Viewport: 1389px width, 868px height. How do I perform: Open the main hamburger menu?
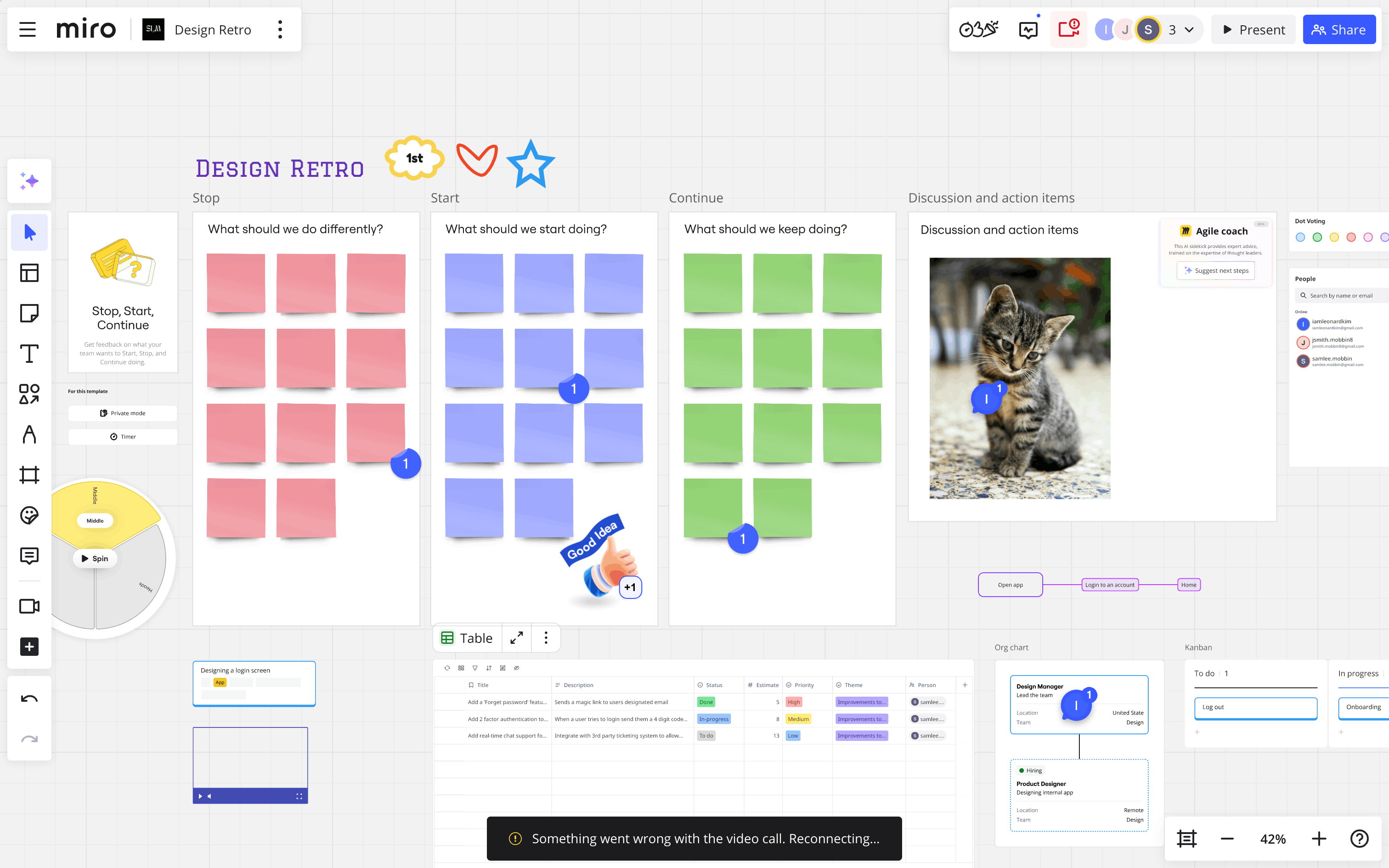pyautogui.click(x=28, y=29)
